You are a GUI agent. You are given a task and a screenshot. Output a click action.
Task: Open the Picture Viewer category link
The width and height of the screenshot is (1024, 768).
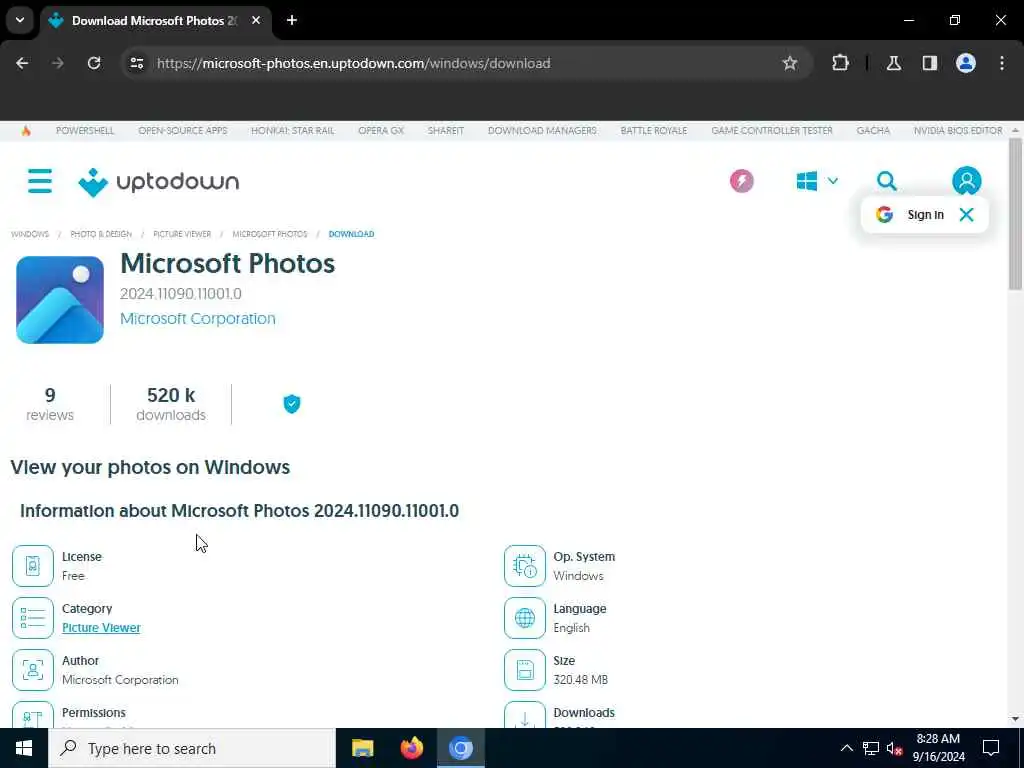101,628
